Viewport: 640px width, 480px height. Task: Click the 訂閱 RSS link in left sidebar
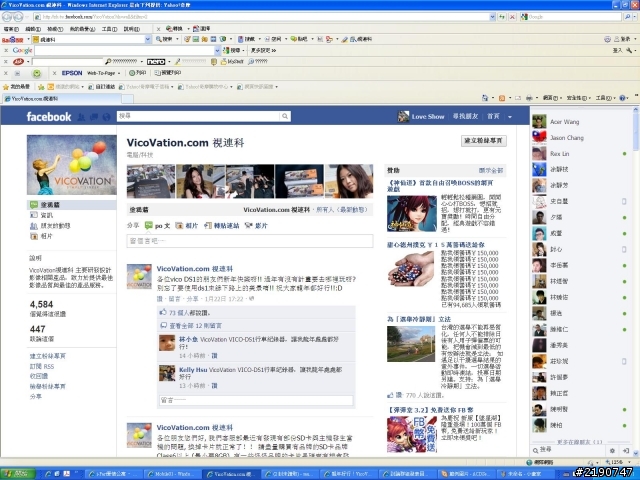[x=42, y=367]
